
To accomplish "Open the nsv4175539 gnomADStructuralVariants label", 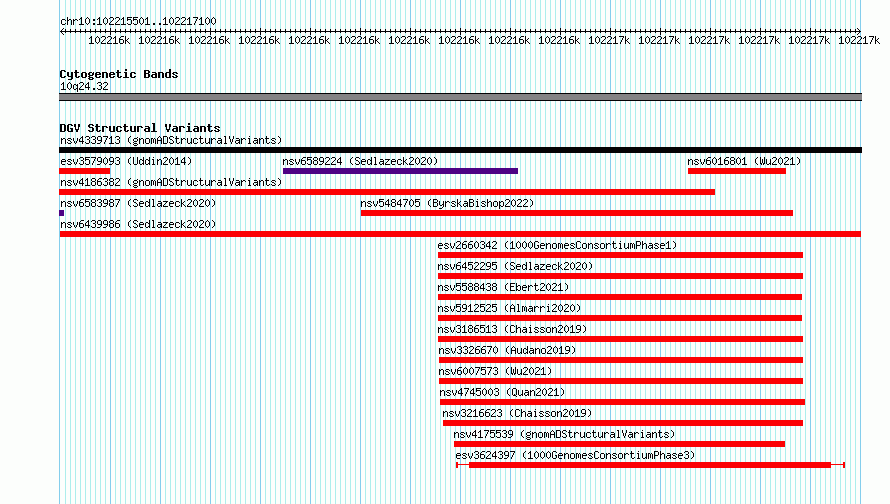I will click(565, 434).
